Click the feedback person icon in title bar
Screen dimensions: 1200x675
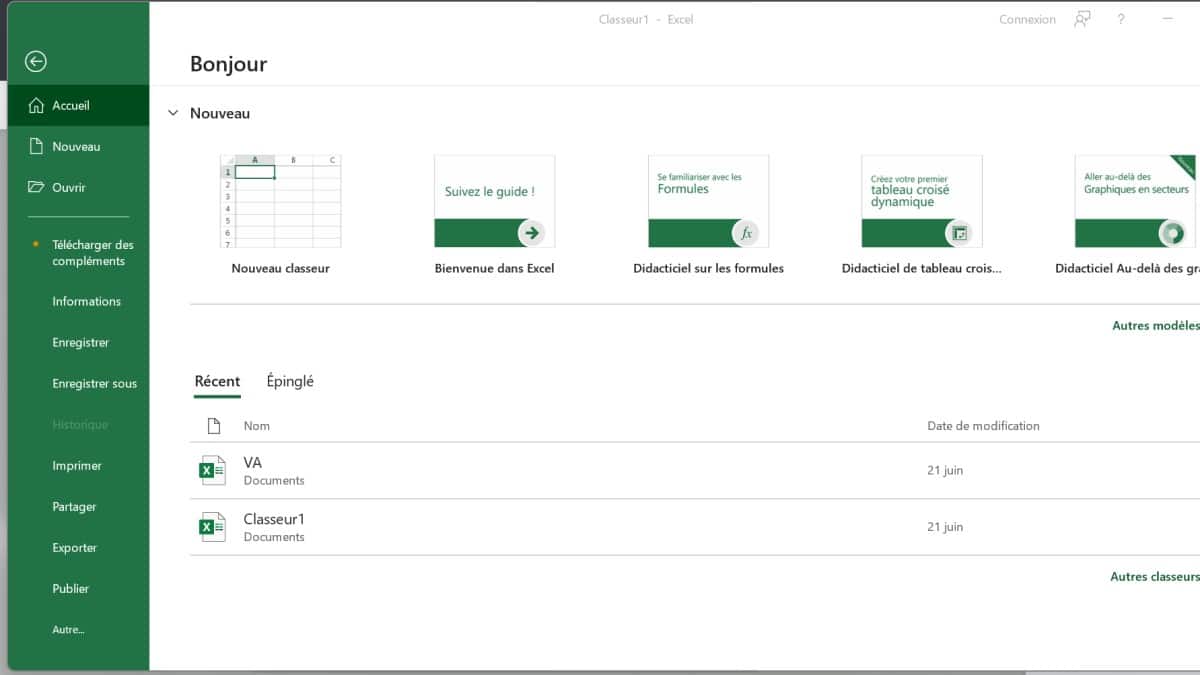pos(1082,19)
